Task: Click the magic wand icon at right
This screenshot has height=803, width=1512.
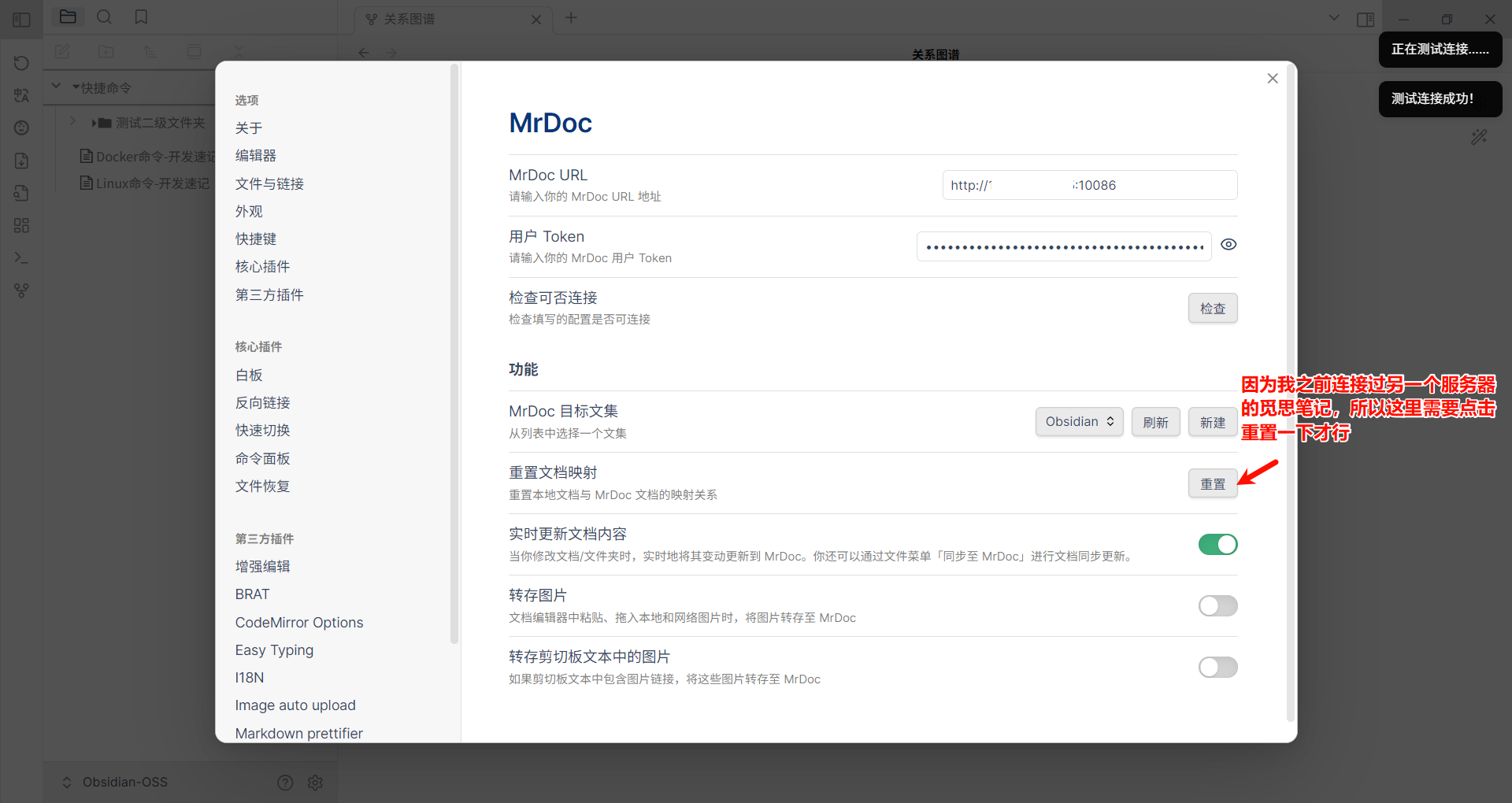Action: click(1479, 137)
